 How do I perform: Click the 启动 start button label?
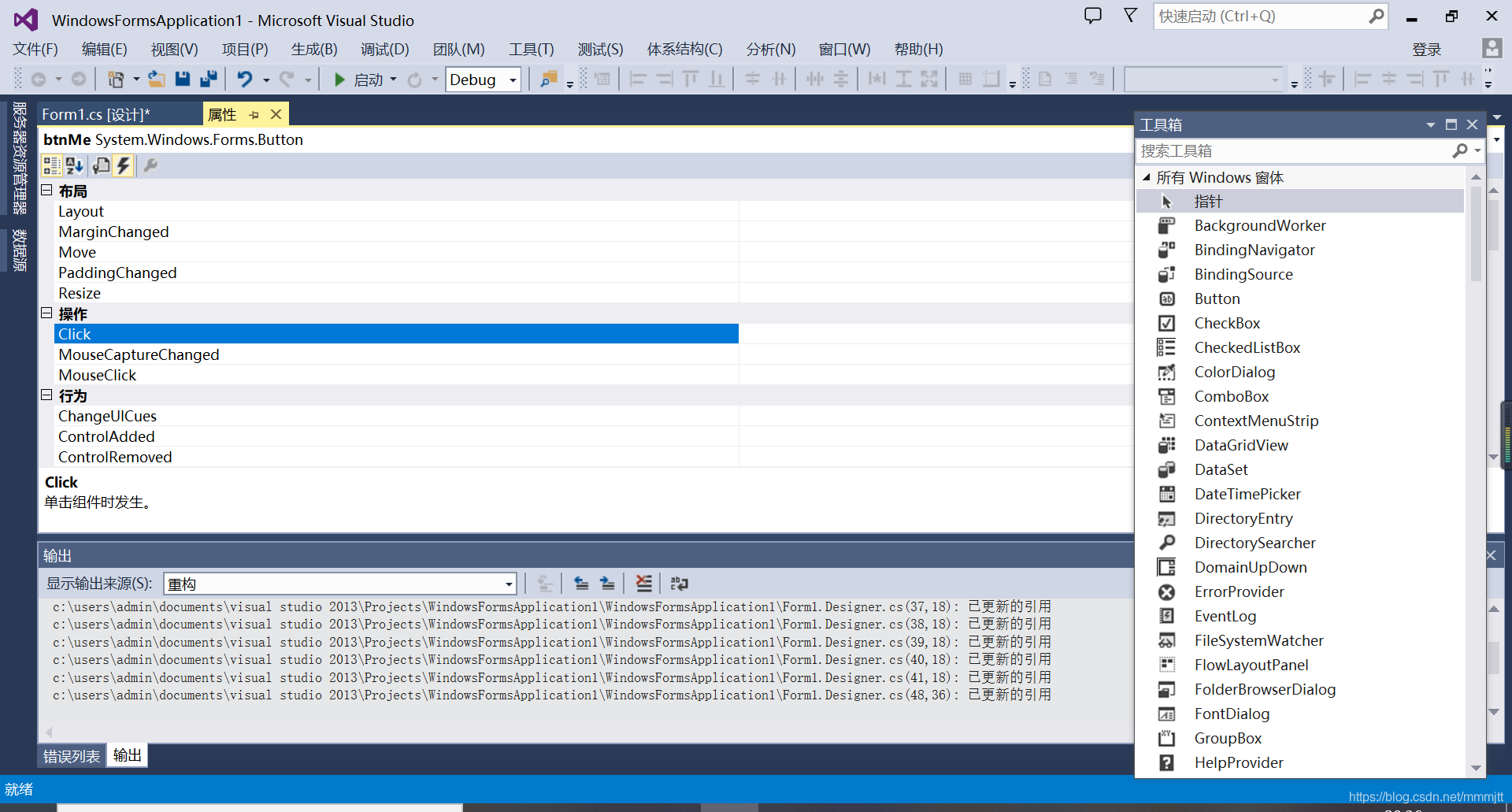click(x=369, y=80)
